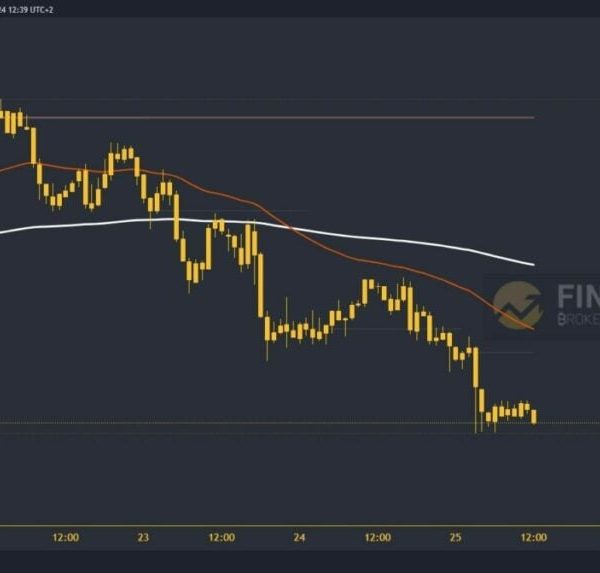
Task: Click the 12:00 label between 23 and 24
Action: click(222, 537)
